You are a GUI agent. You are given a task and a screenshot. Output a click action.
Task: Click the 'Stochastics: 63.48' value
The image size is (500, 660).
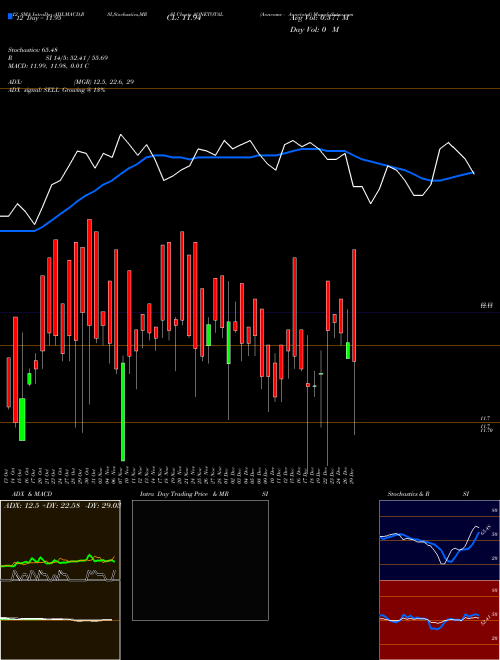[33, 50]
